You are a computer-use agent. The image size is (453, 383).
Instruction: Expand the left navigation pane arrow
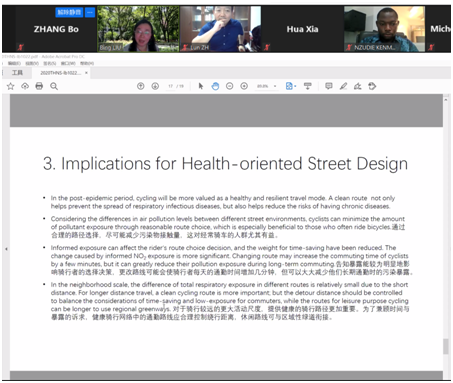click(x=6, y=249)
